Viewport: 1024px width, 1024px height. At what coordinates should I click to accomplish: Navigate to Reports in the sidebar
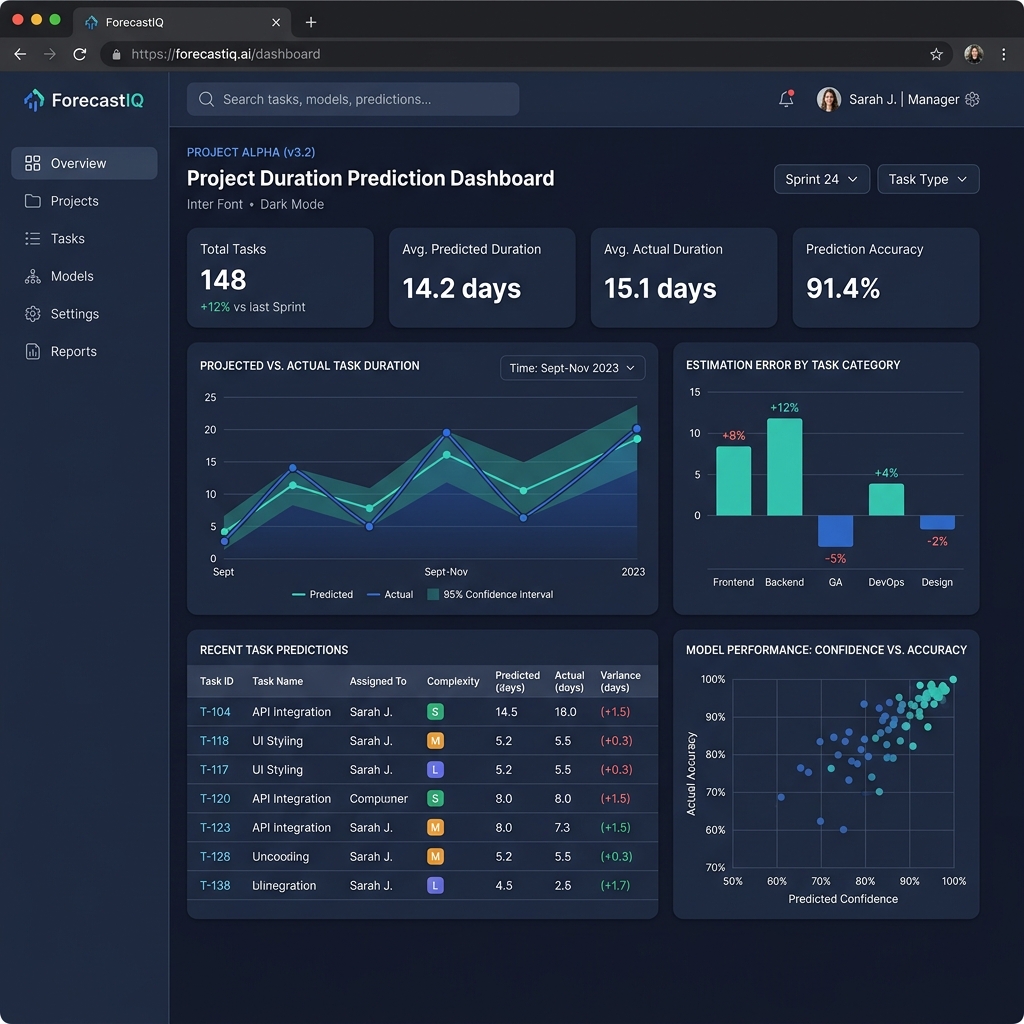click(x=73, y=351)
